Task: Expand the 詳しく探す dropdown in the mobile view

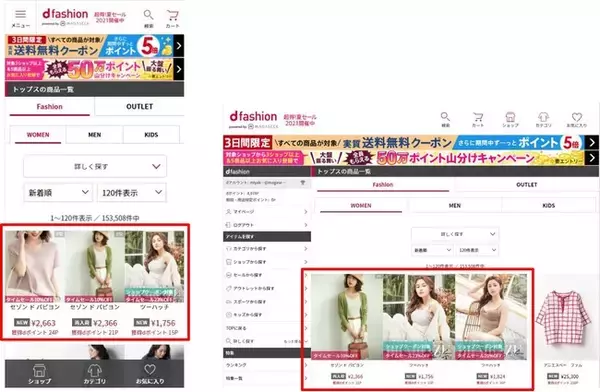Action: 95,167
